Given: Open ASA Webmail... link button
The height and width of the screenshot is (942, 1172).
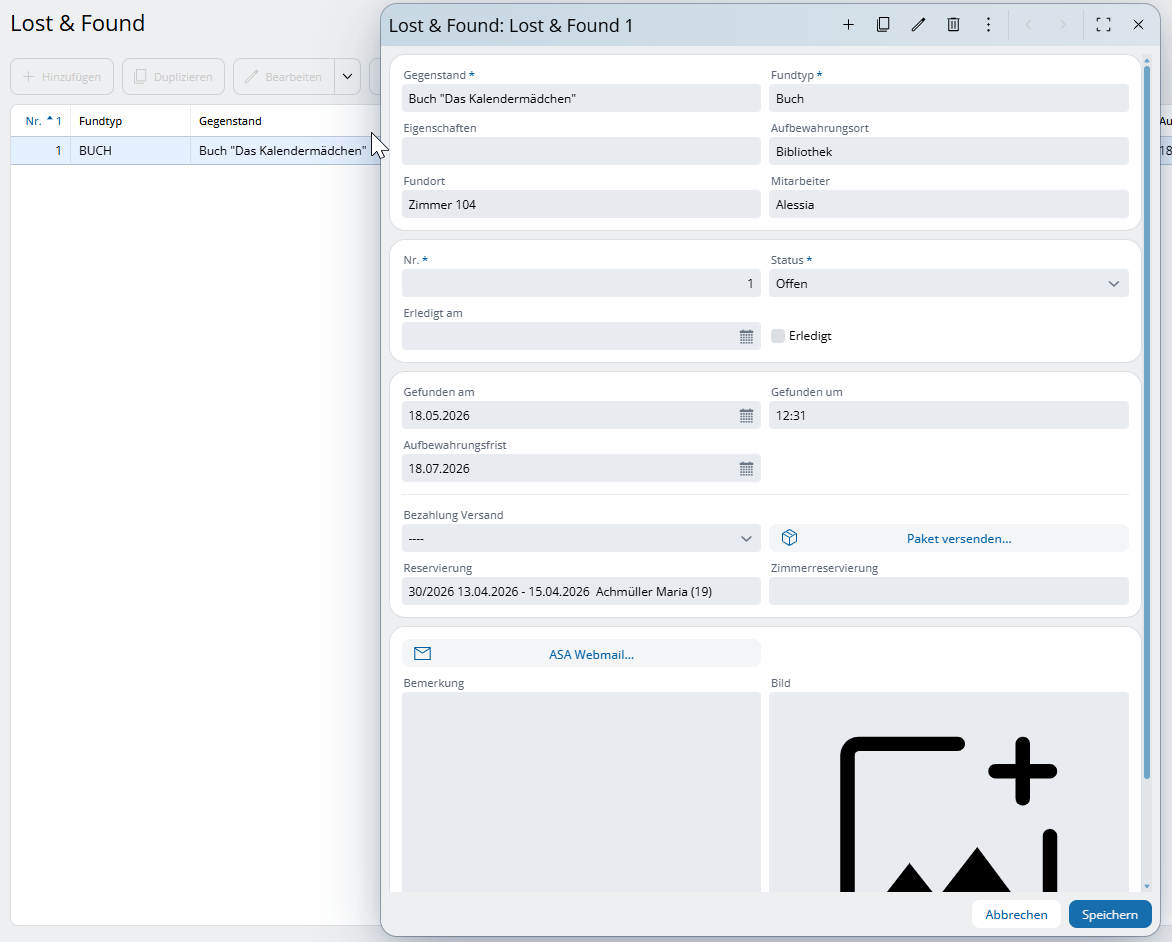Looking at the screenshot, I should click(581, 653).
